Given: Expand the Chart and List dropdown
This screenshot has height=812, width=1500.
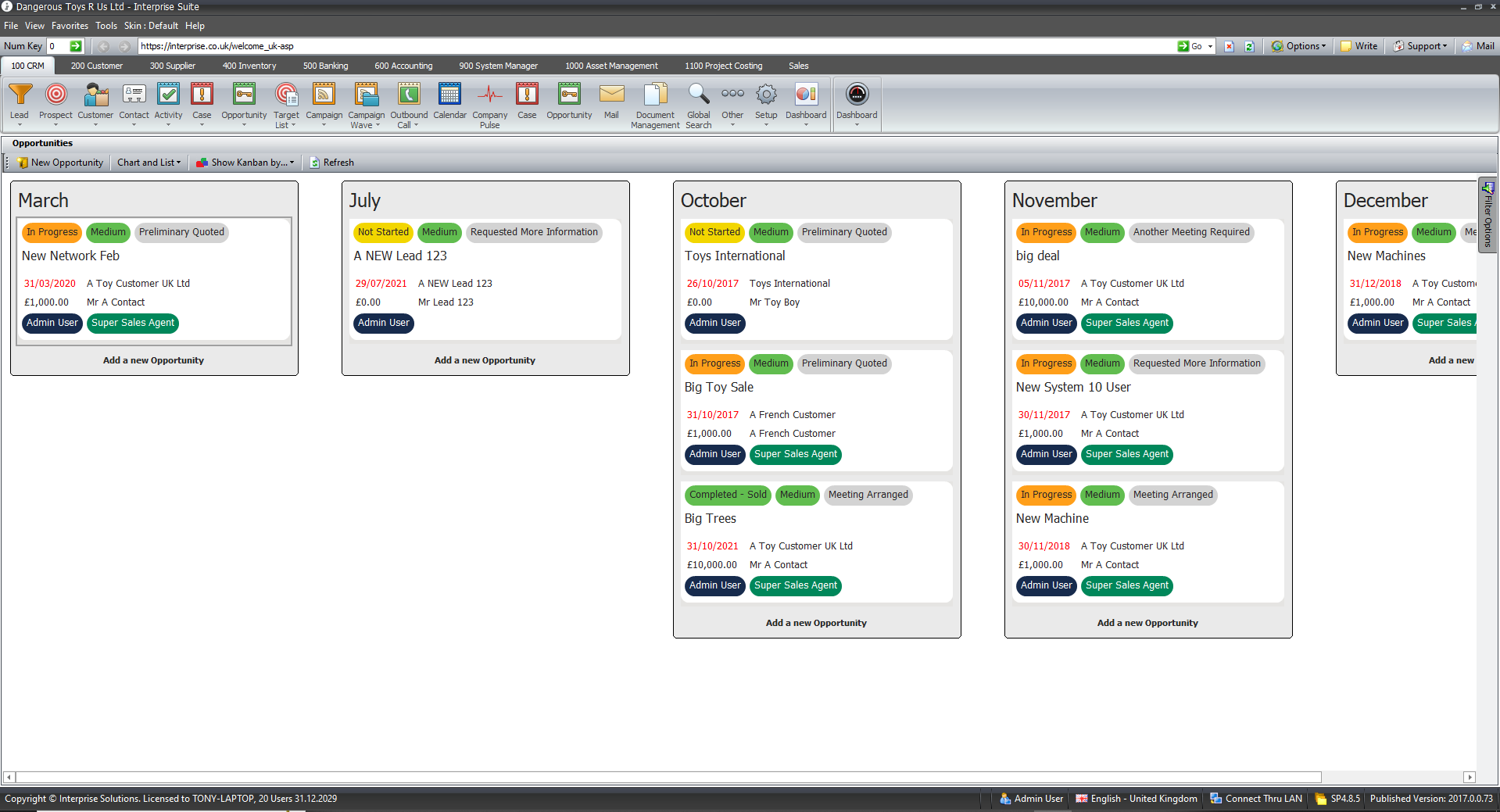Looking at the screenshot, I should 149,162.
